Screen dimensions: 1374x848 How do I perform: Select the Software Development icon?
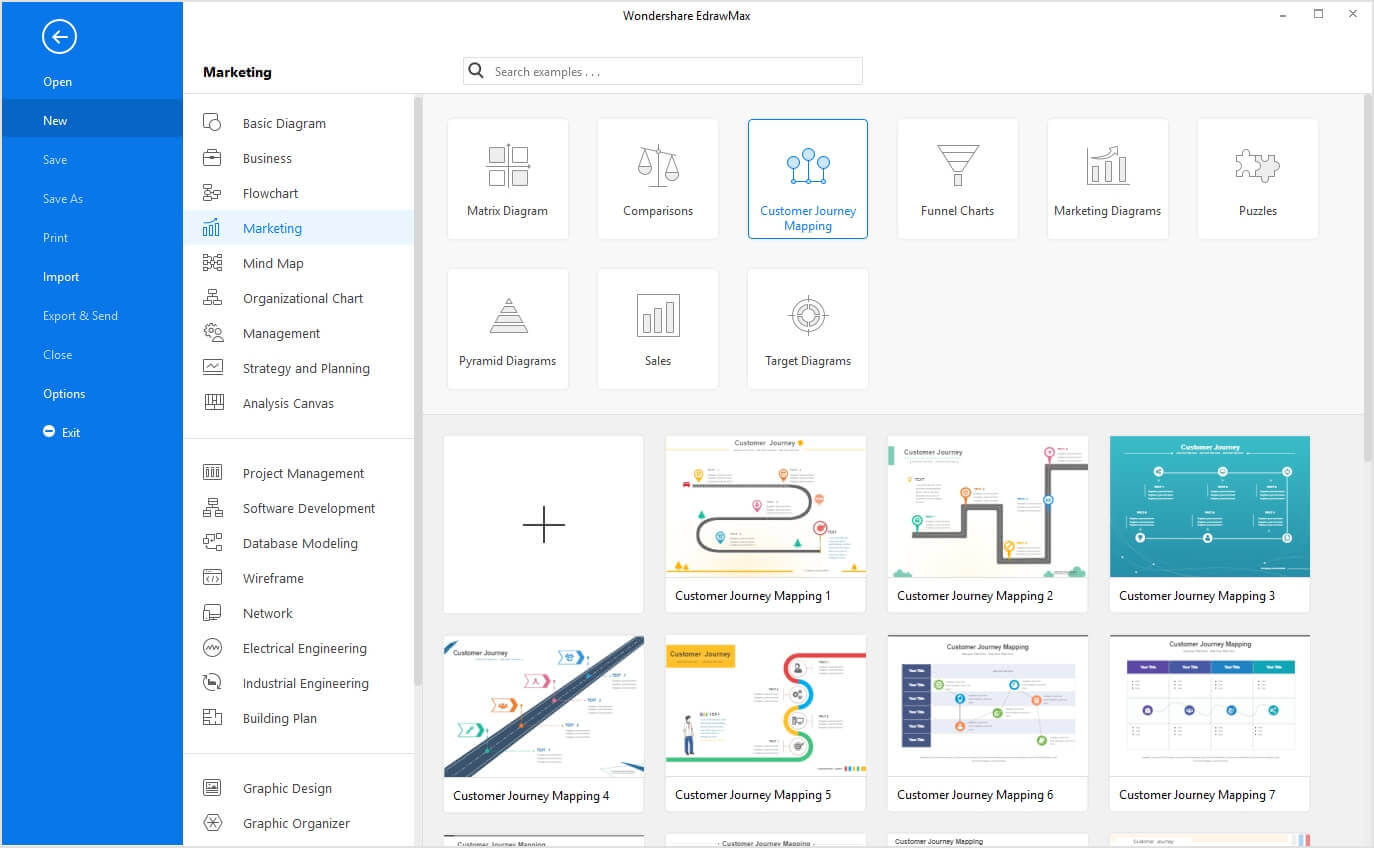(x=212, y=508)
